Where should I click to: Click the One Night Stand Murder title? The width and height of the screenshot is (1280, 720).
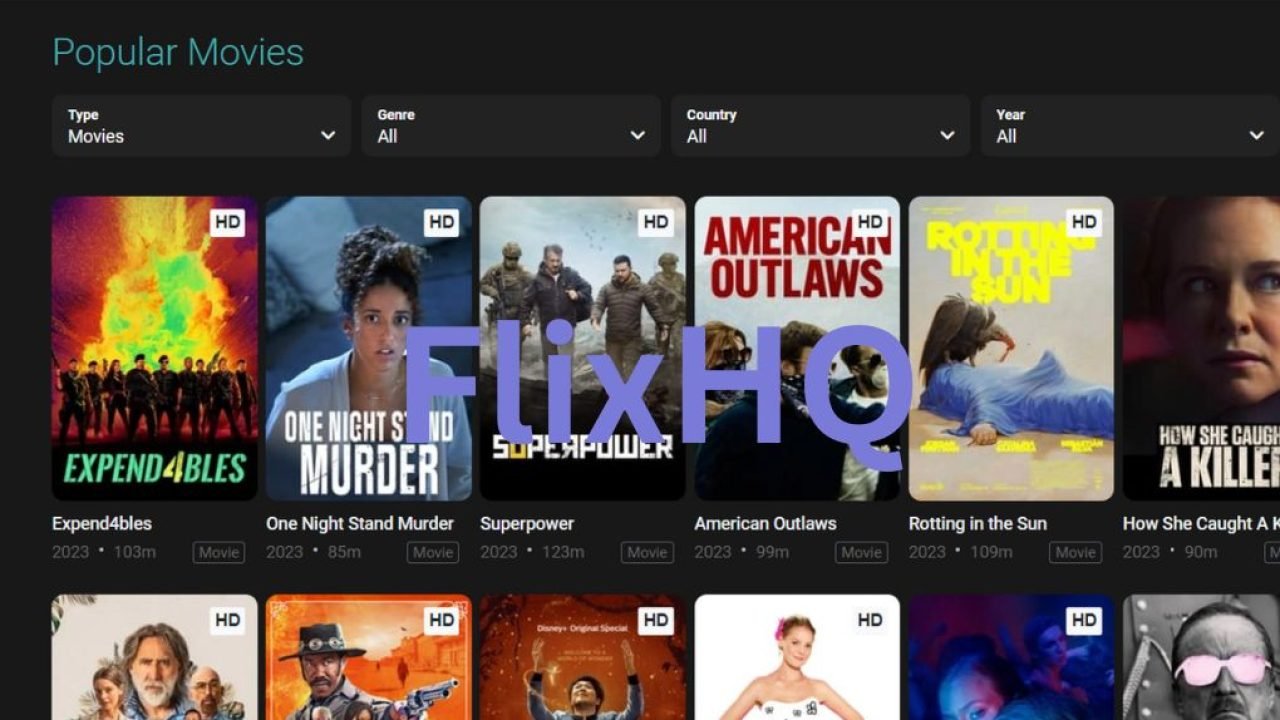[x=360, y=523]
